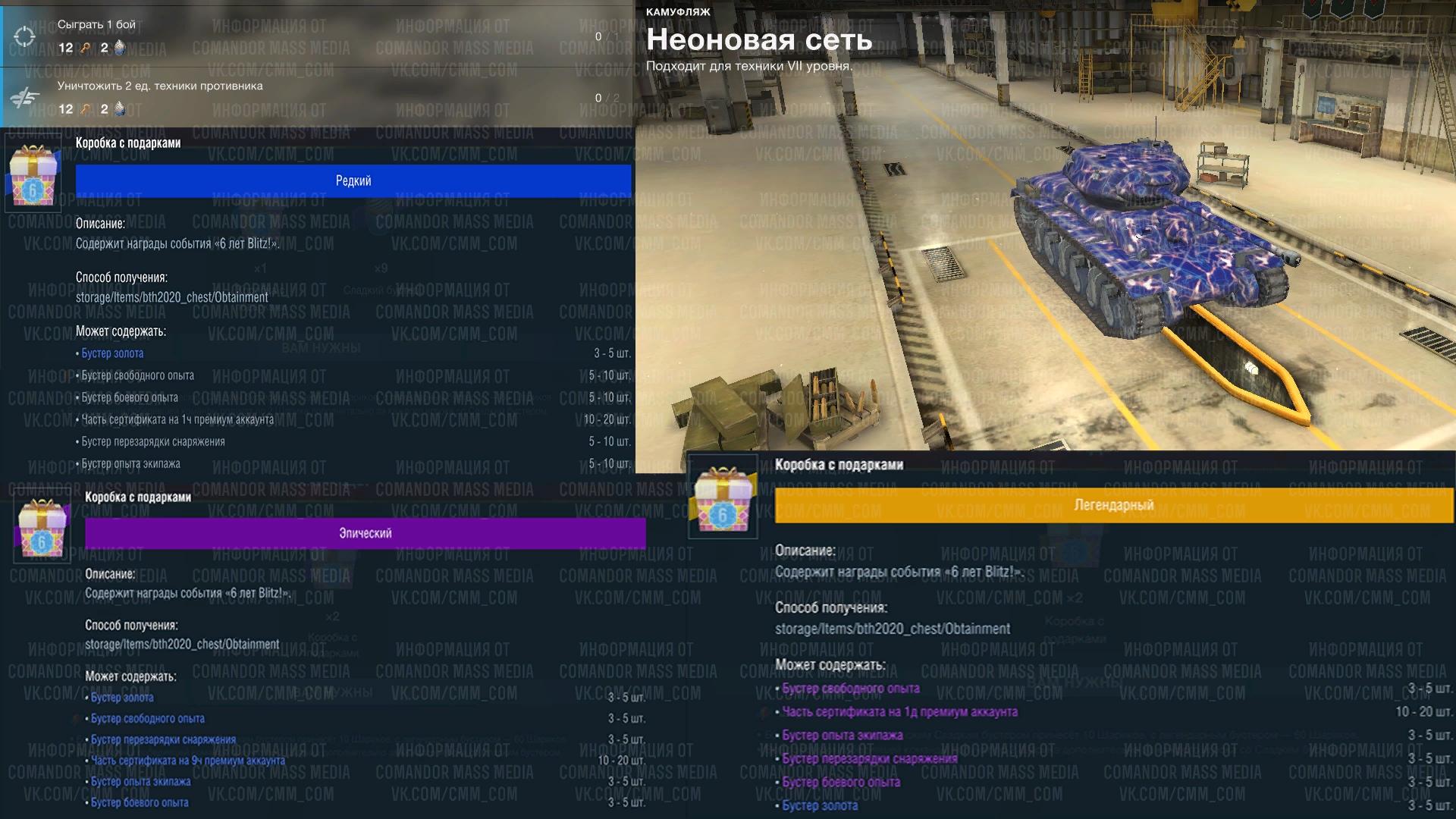Click 'Бустер опыта экипажа' in Эпический box
1456x819 pixels.
141,781
